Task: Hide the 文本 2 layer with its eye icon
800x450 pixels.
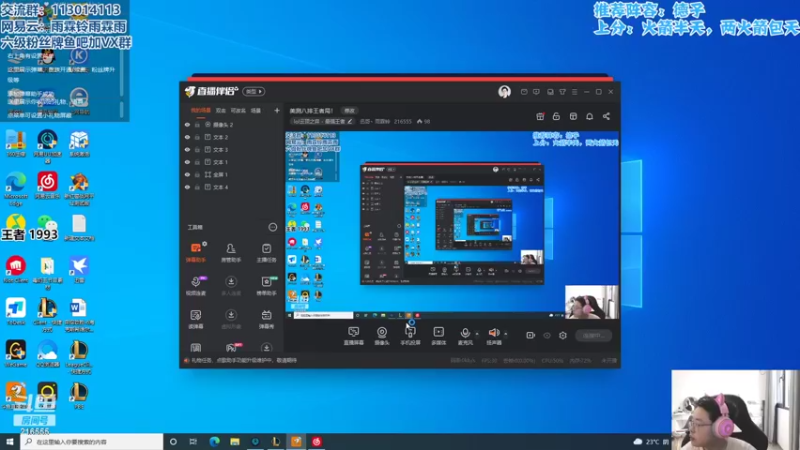Action: (x=187, y=137)
